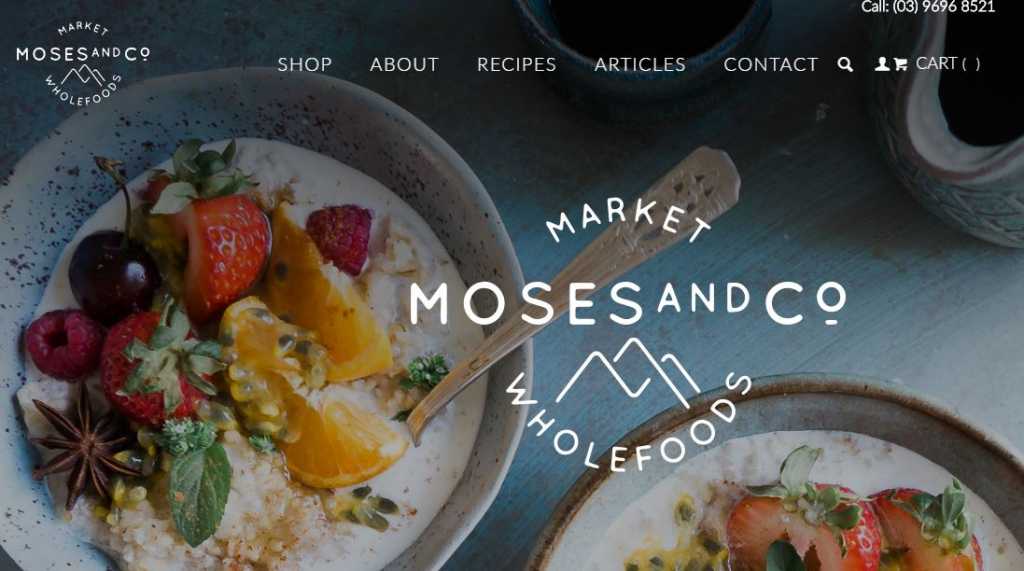This screenshot has height=571, width=1024.
Task: Open the SHOP menu
Action: (x=304, y=65)
